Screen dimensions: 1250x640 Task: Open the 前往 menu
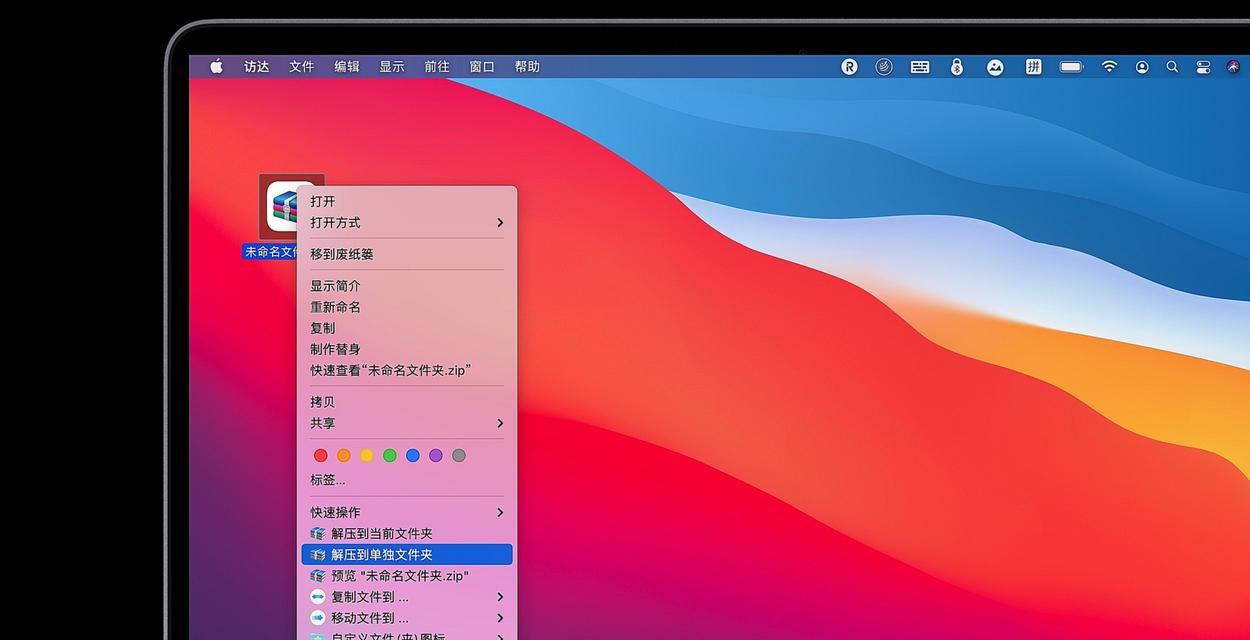[x=437, y=67]
